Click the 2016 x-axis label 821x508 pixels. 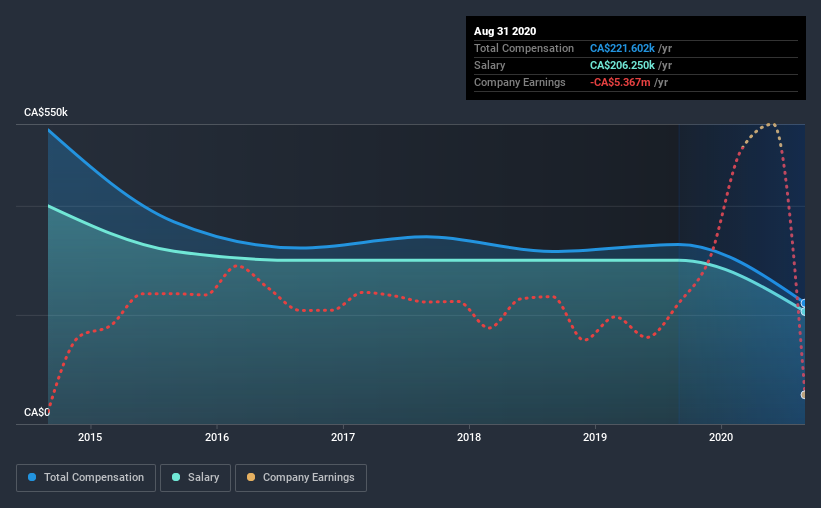[x=217, y=437]
